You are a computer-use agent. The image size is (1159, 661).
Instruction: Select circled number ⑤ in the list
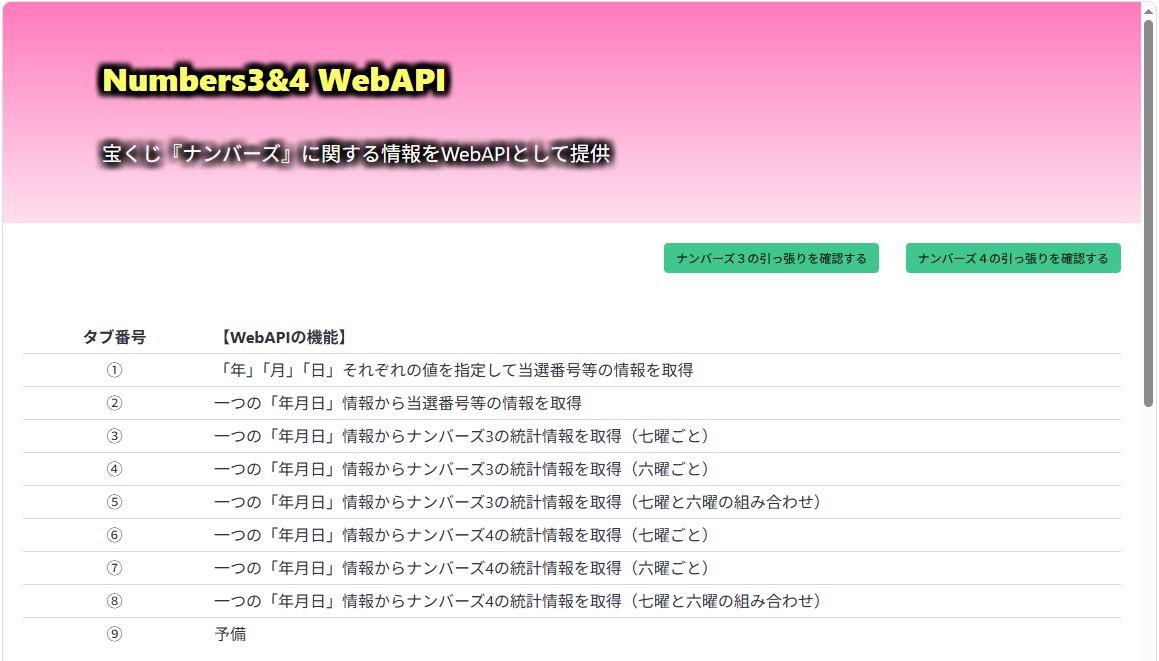114,502
